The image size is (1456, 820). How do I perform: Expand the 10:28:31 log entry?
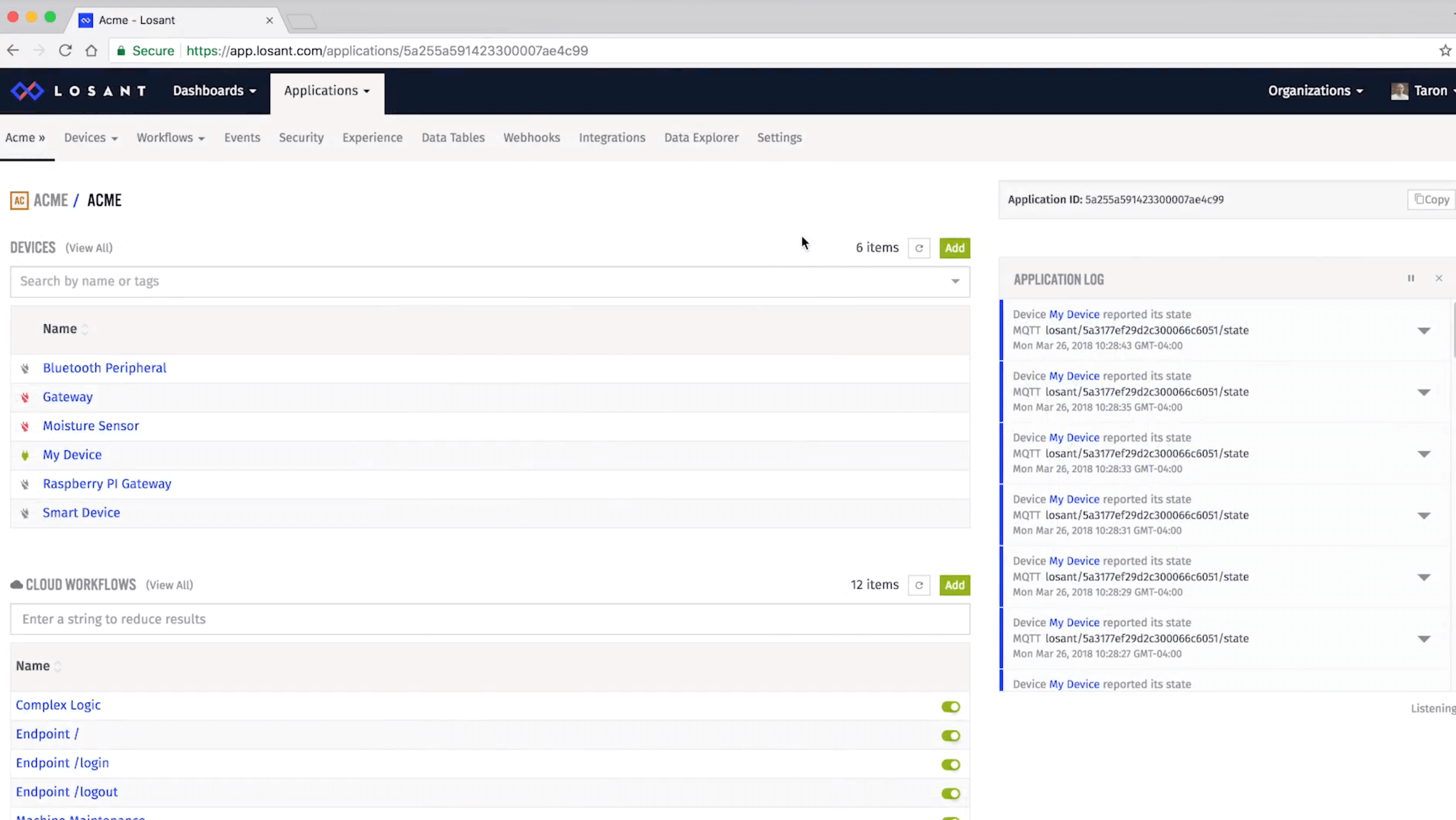(x=1424, y=515)
